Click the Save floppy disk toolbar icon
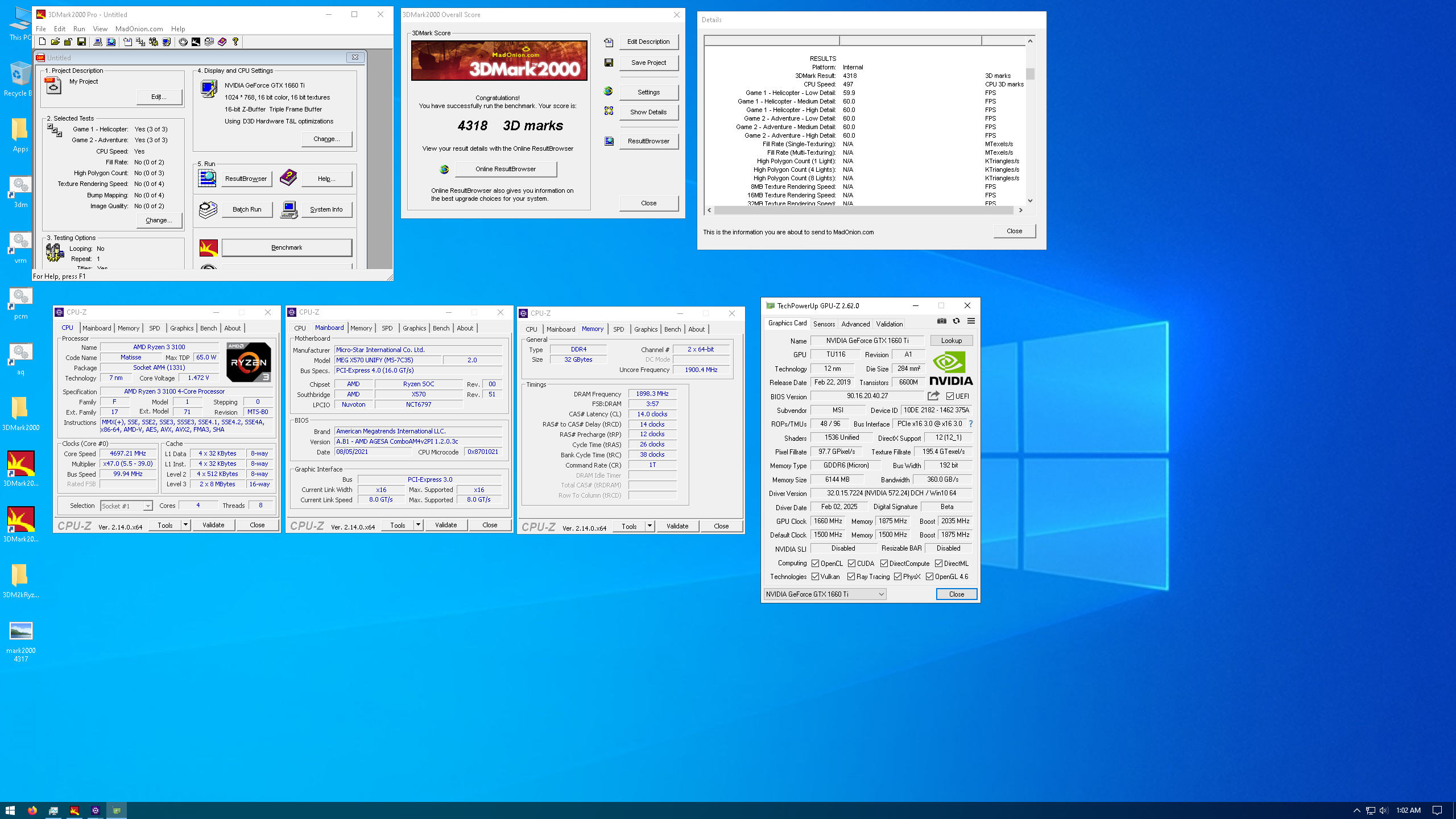The height and width of the screenshot is (819, 1456). point(81,42)
